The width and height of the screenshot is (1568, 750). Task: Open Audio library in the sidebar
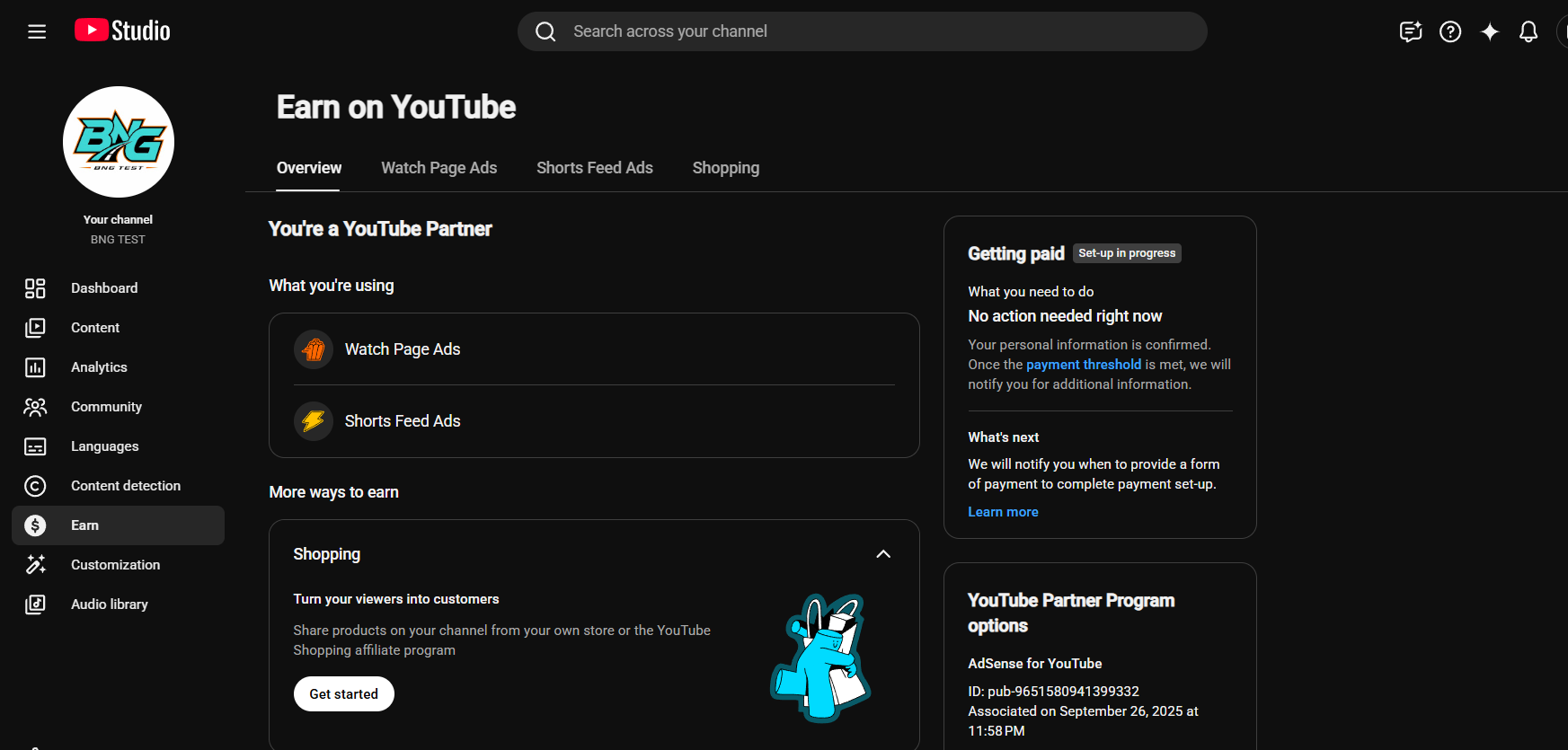click(x=119, y=604)
